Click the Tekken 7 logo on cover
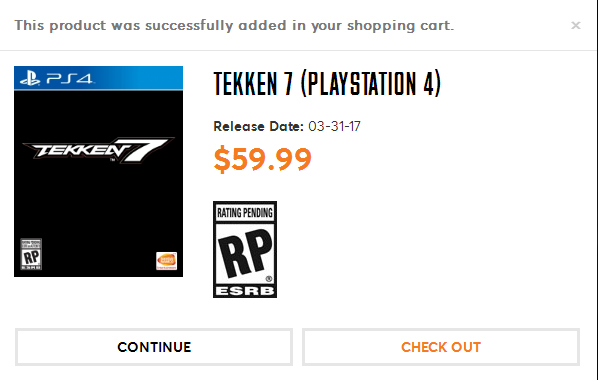 pos(98,150)
